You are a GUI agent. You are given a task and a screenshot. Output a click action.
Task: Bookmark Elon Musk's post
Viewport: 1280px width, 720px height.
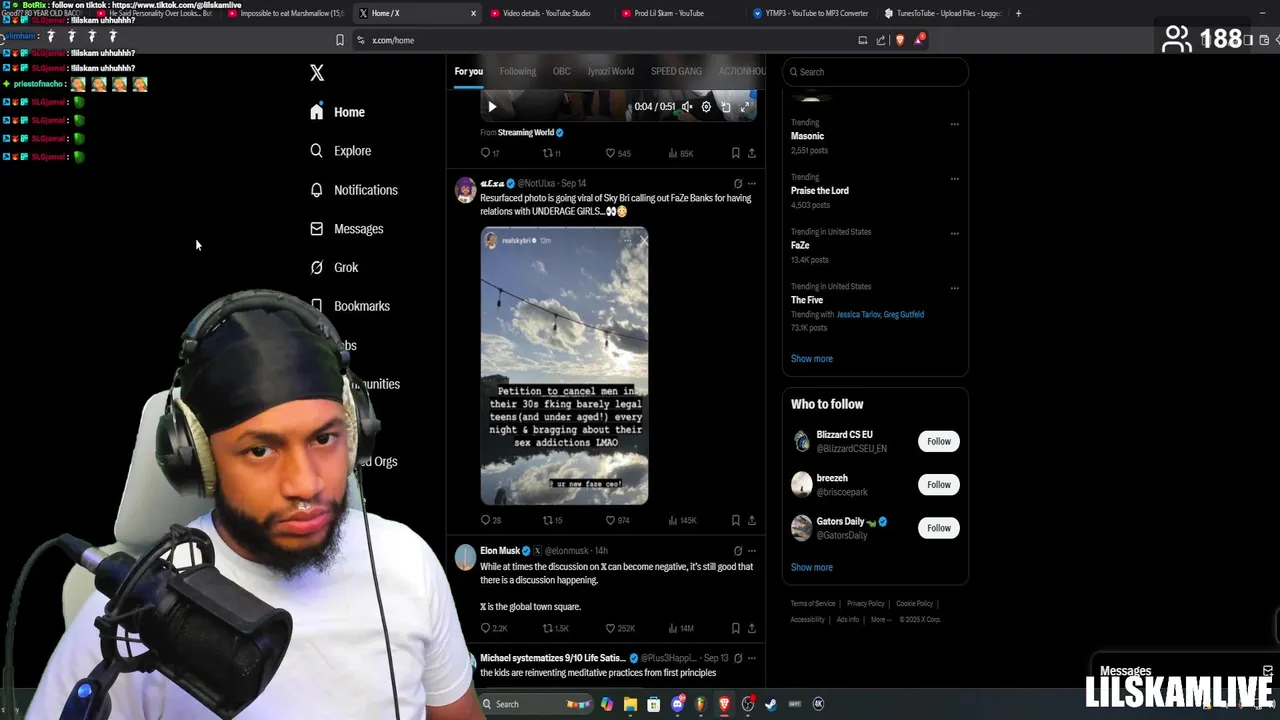click(x=735, y=628)
